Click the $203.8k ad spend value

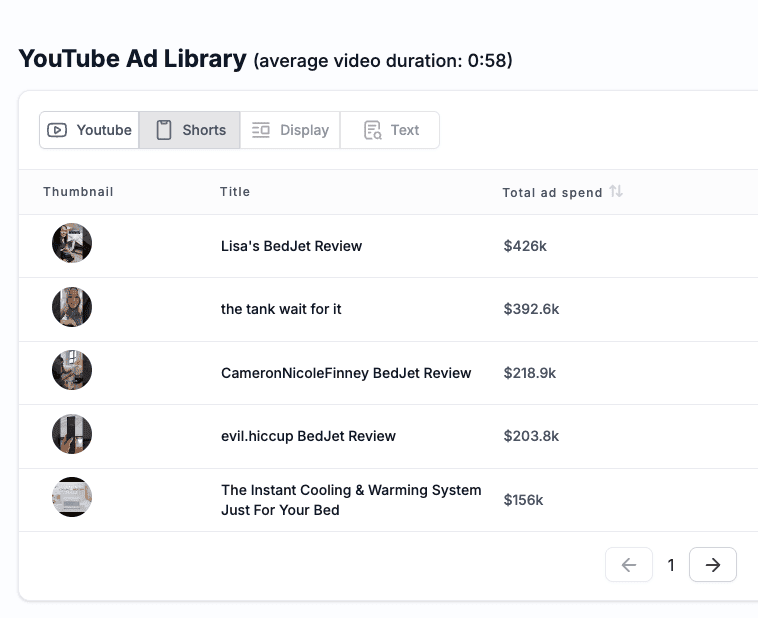(531, 436)
